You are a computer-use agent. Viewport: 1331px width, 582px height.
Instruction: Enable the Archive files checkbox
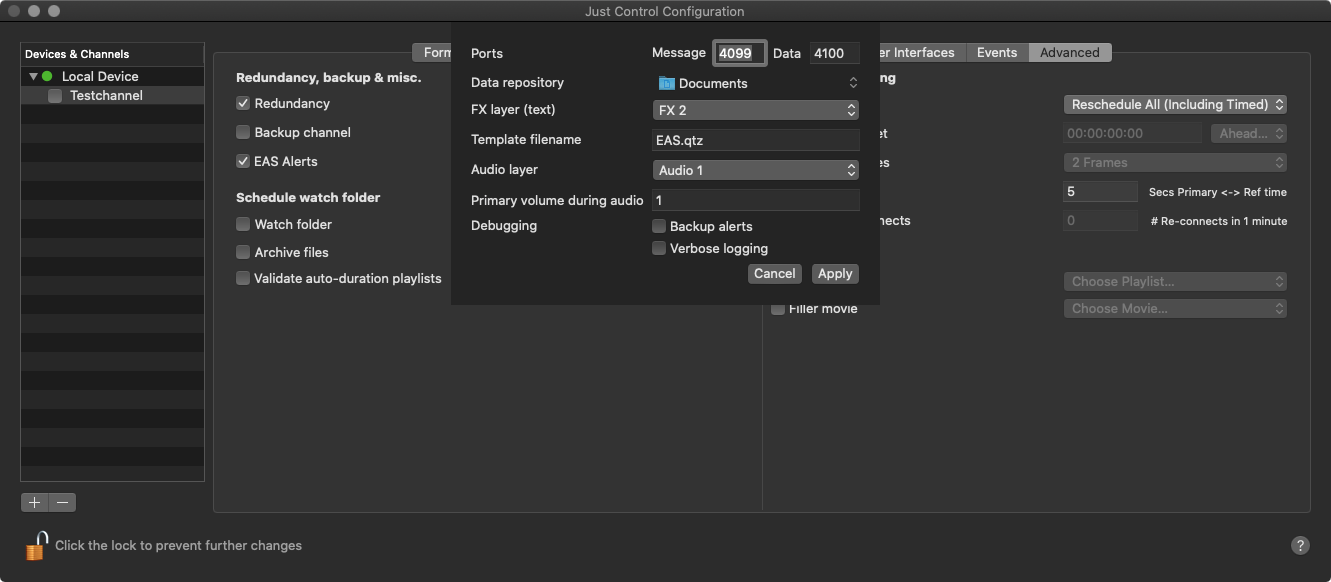coord(243,252)
